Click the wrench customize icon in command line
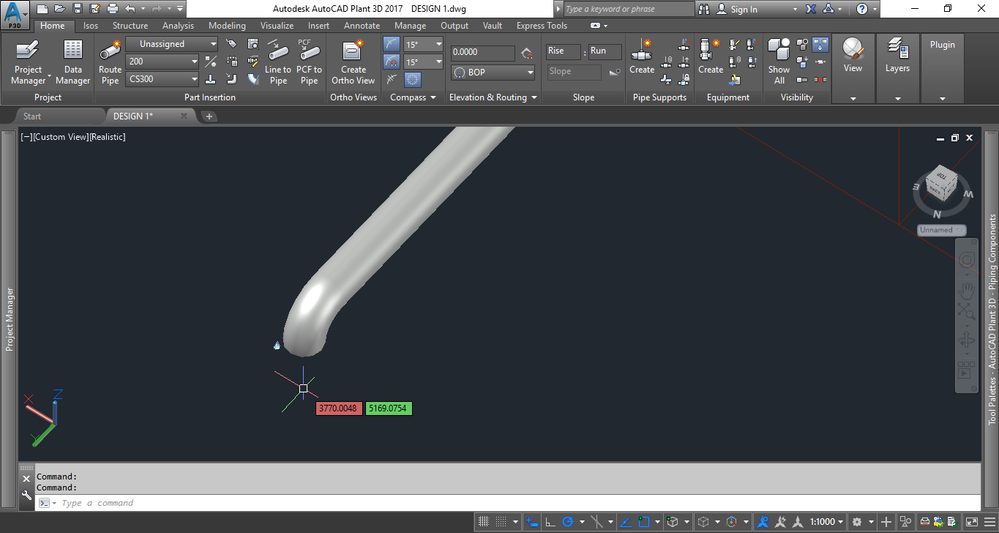Viewport: 999px width, 533px height. (26, 495)
